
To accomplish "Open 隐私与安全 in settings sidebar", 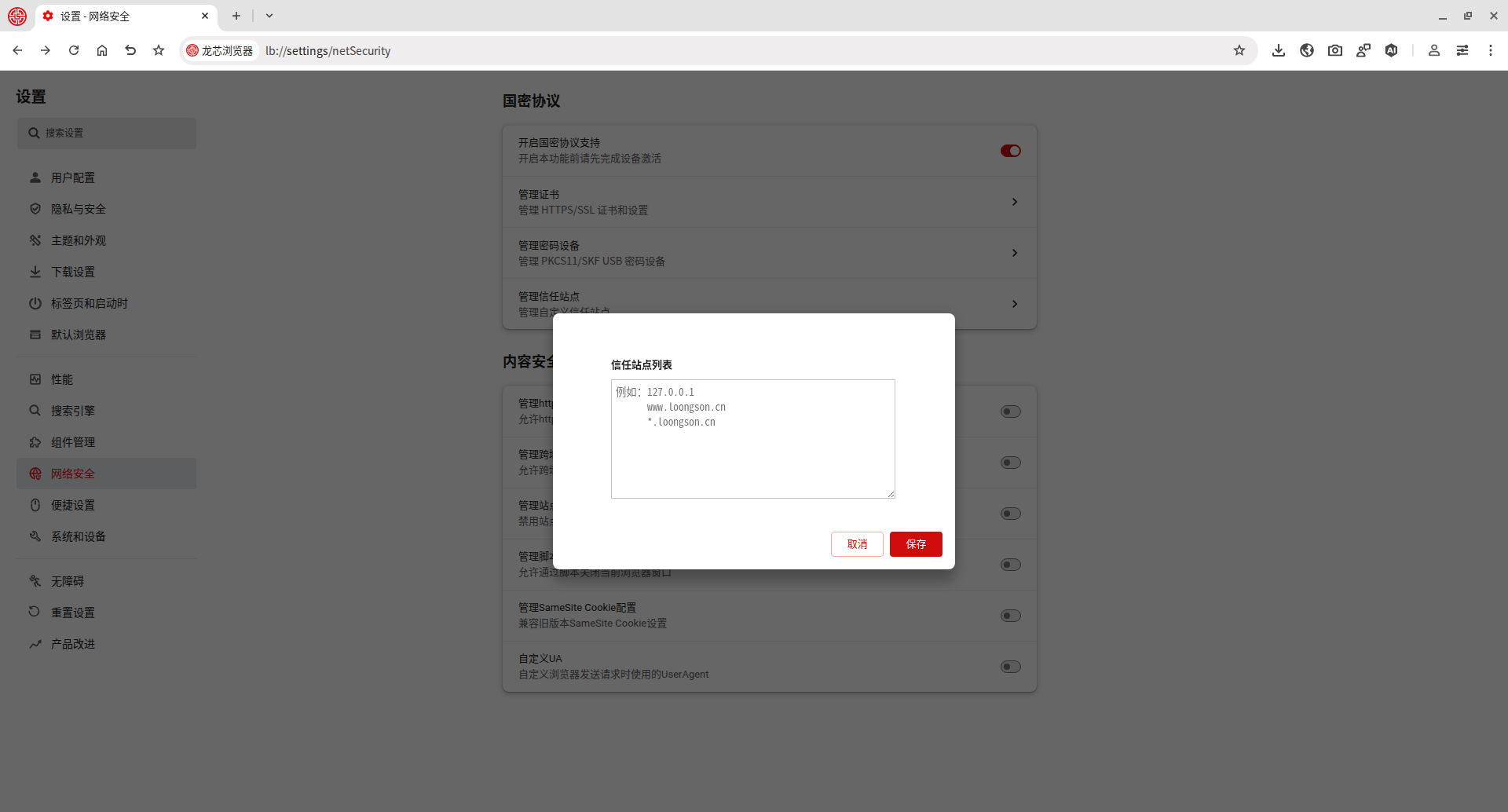I will tap(78, 209).
